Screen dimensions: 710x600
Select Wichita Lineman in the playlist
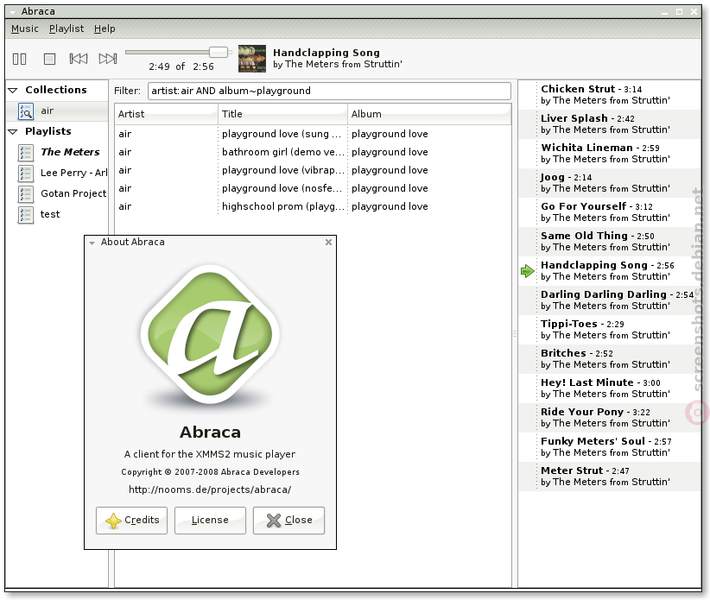(x=609, y=154)
